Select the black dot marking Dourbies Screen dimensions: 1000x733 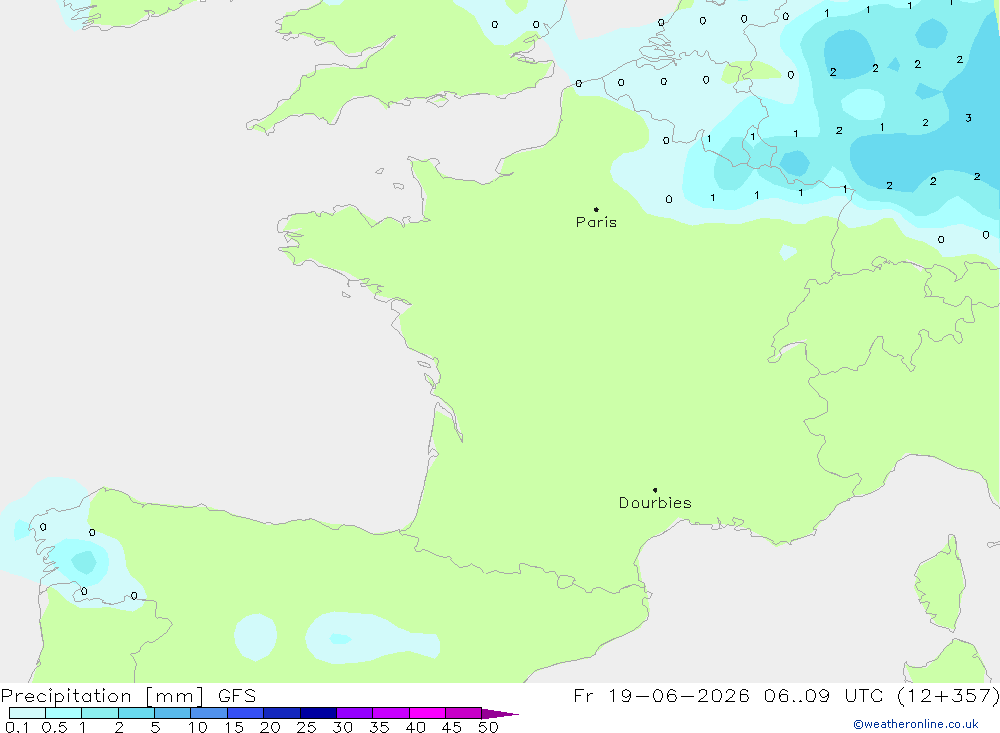pyautogui.click(x=655, y=490)
